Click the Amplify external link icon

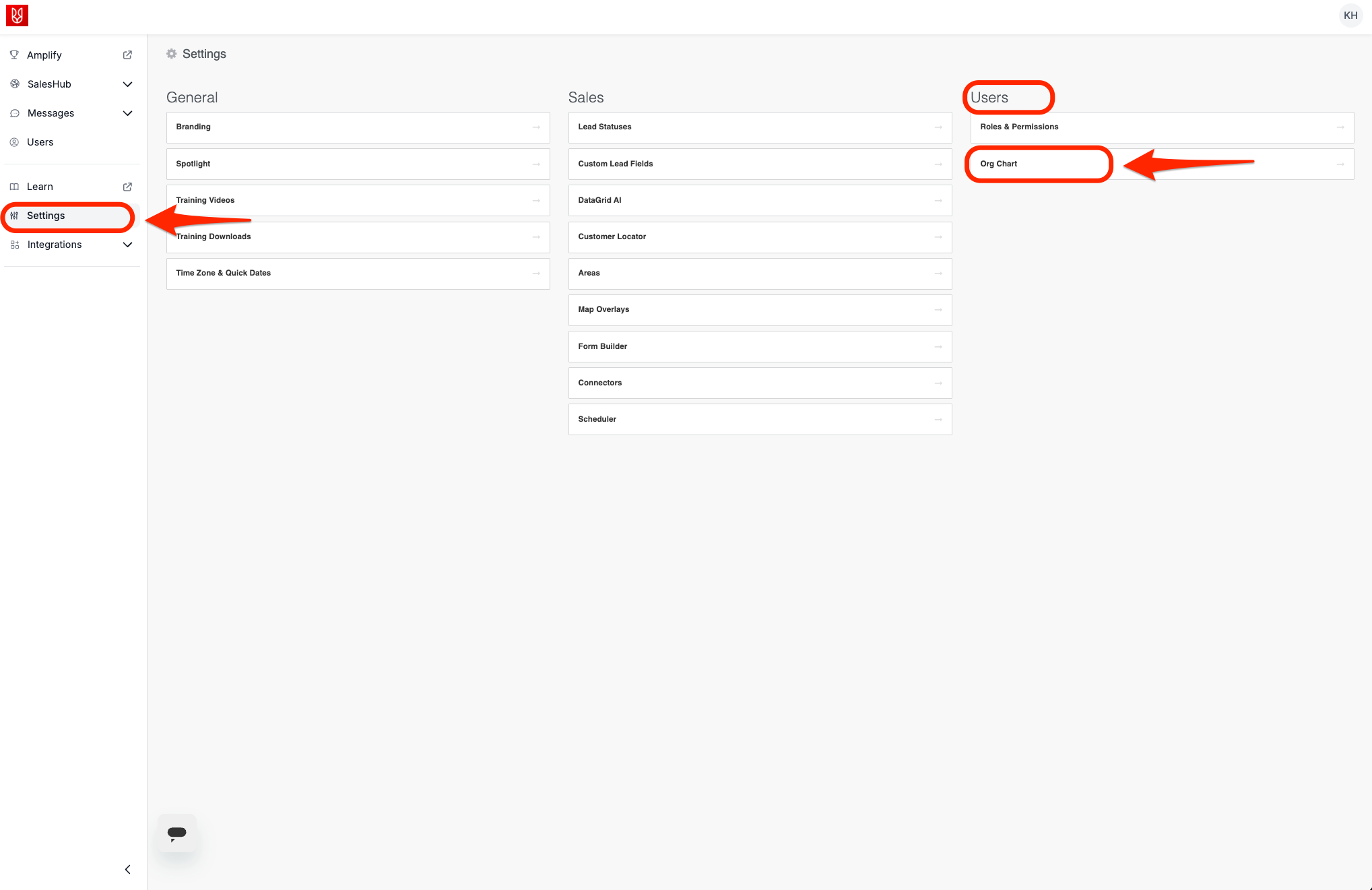coord(127,55)
